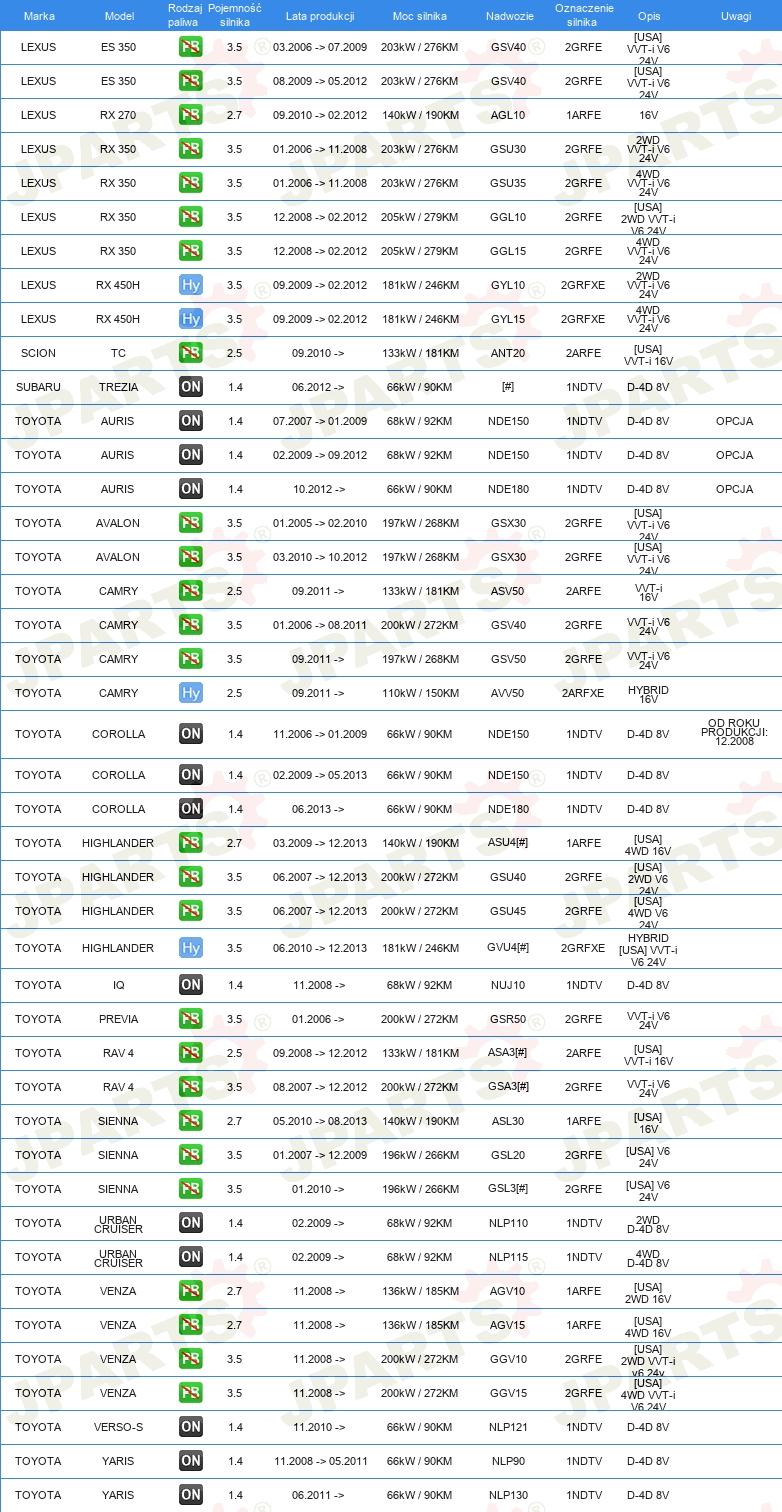
Task: Click the Hy hybrid icon in the Highlander GVU4 row
Action: click(x=191, y=948)
